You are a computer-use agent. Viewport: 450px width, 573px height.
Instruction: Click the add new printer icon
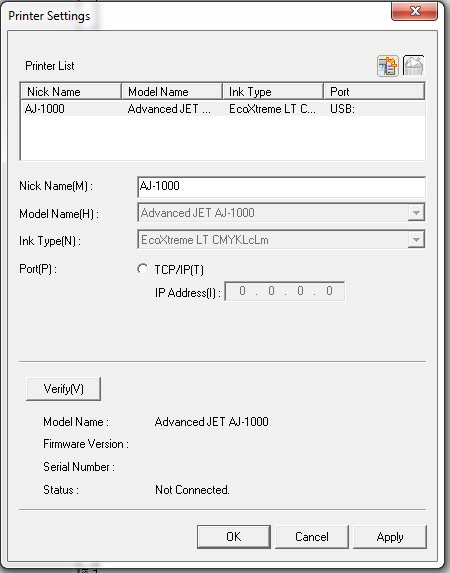coord(387,66)
